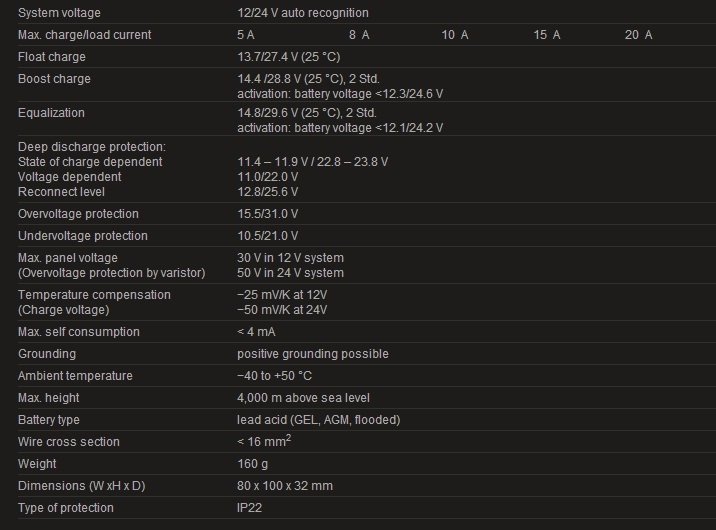The height and width of the screenshot is (530, 716).
Task: Select the 5 A current value
Action: 246,35
